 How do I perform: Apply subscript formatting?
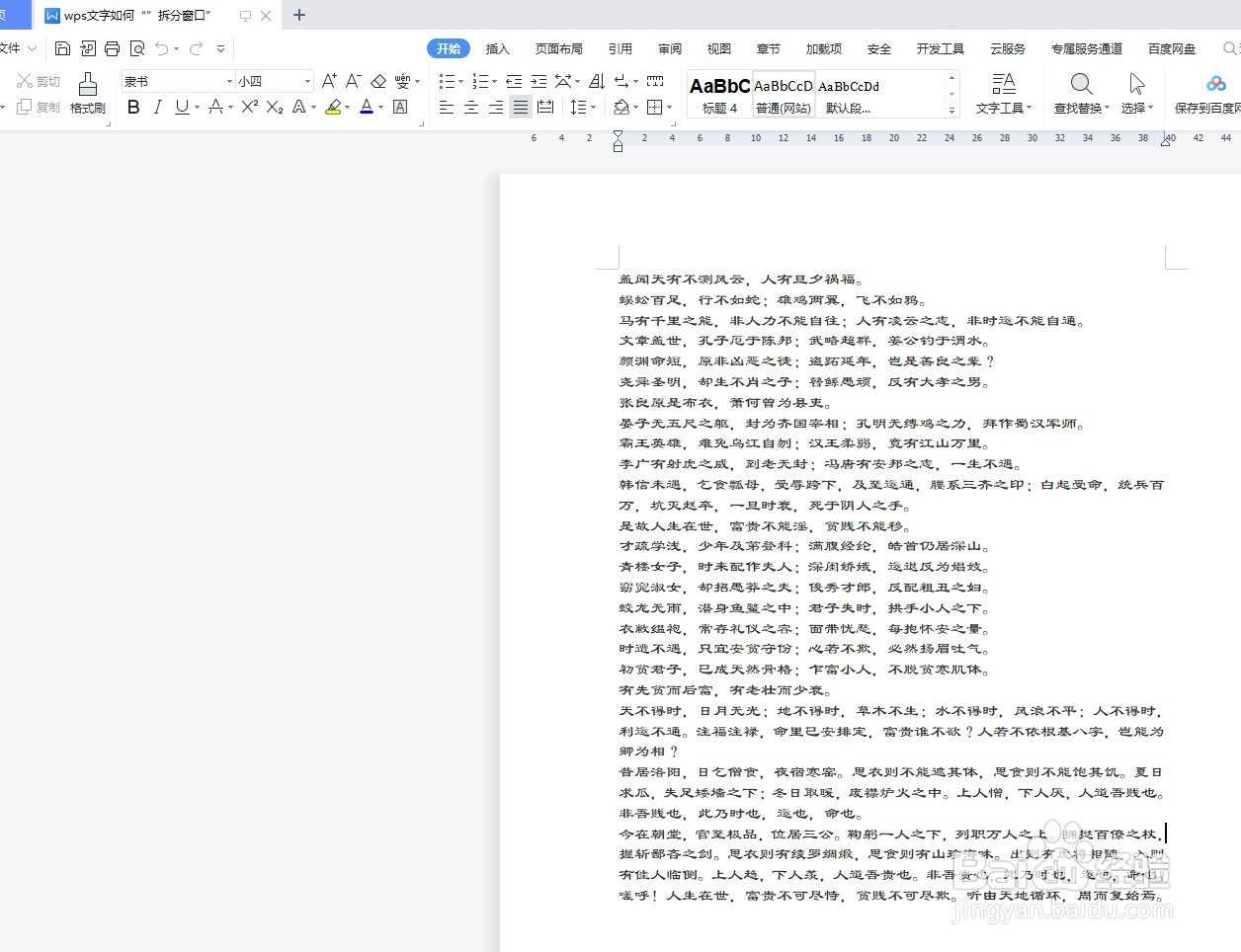point(273,107)
